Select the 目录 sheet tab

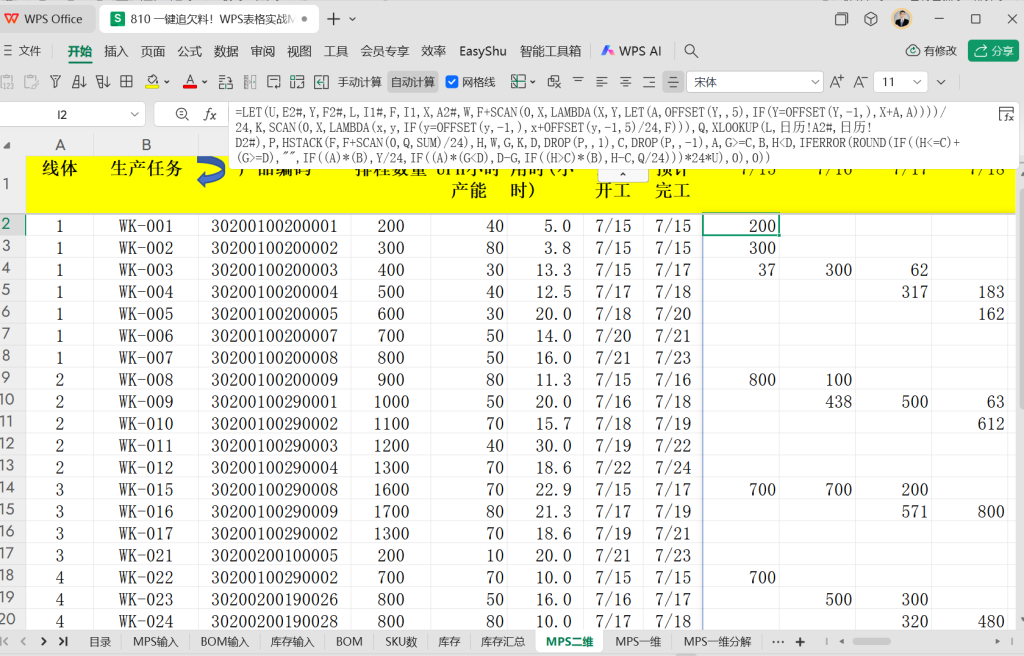tap(100, 642)
